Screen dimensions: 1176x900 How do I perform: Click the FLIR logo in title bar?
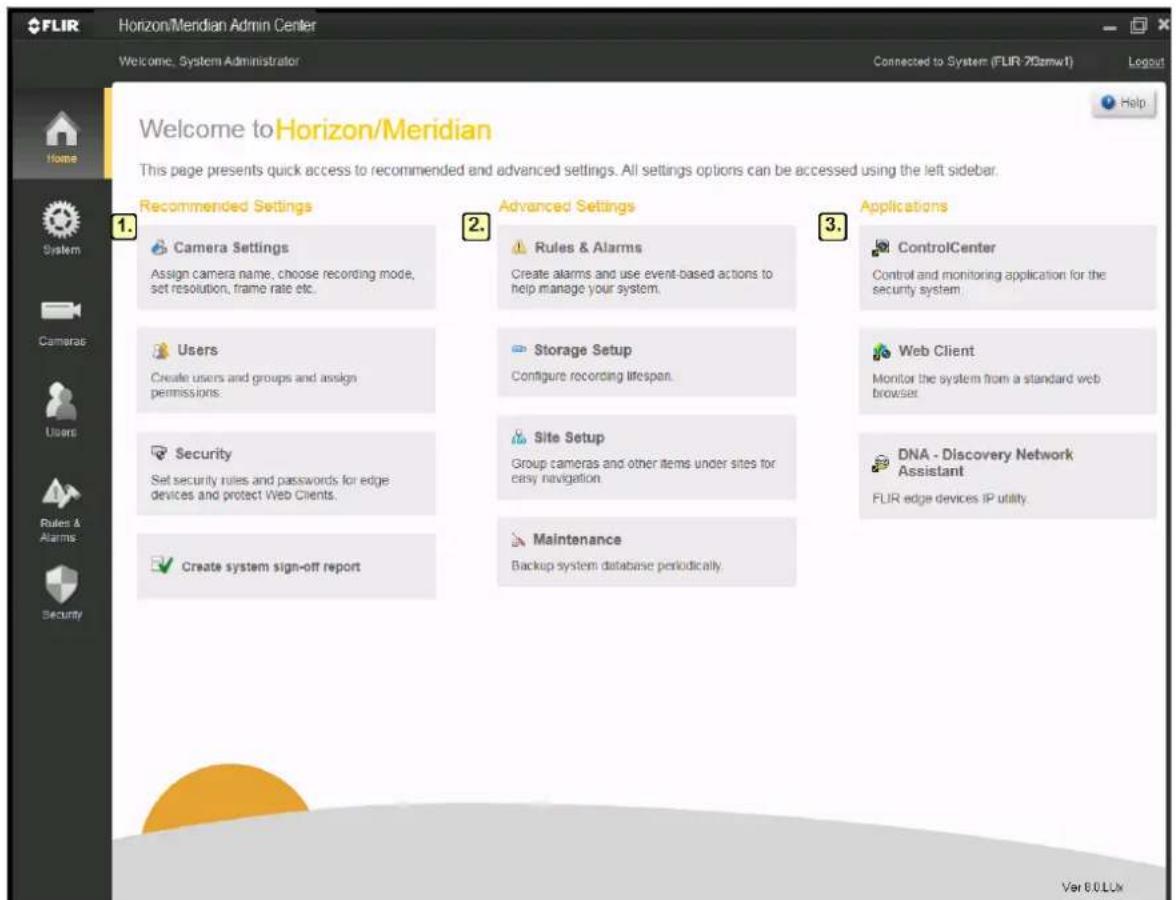pos(53,26)
